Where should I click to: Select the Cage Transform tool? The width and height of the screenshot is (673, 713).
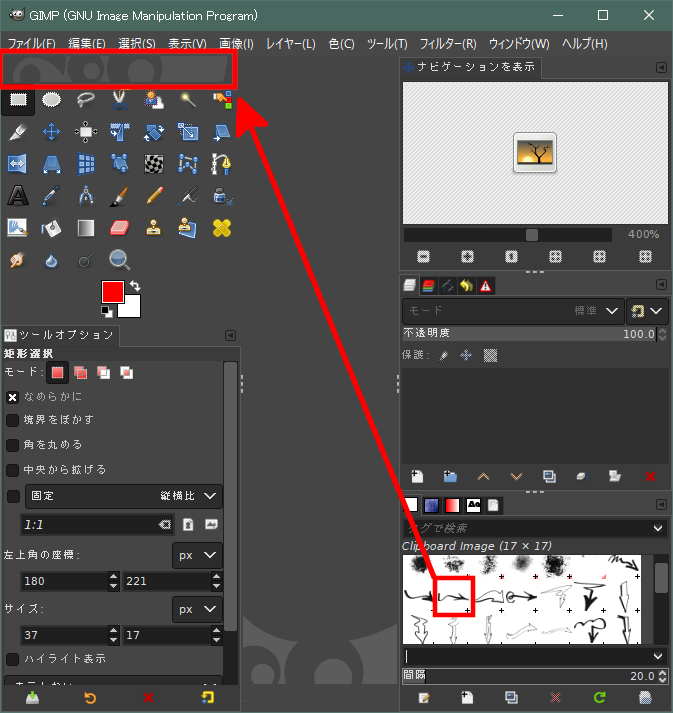[x=188, y=164]
